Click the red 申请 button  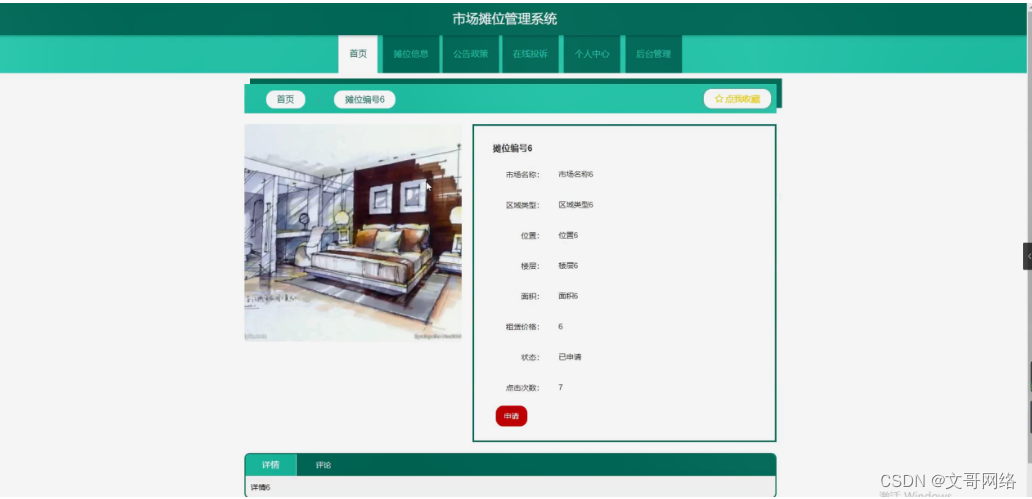pos(511,416)
